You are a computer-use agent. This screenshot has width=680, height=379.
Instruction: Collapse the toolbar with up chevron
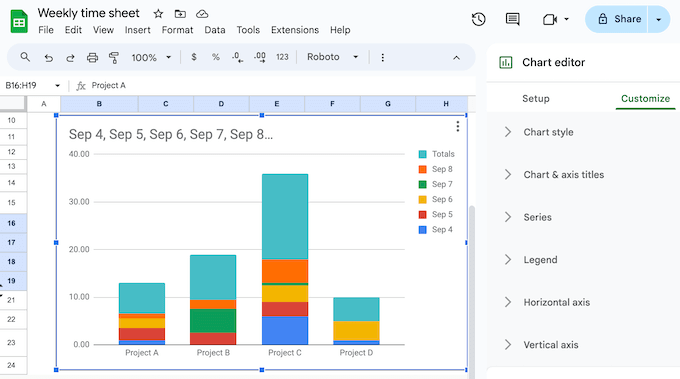point(456,58)
